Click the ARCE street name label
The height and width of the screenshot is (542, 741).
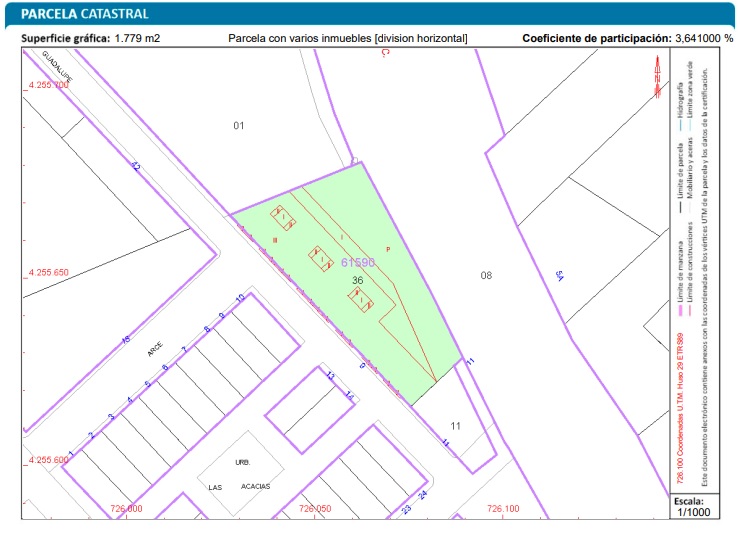coord(154,346)
